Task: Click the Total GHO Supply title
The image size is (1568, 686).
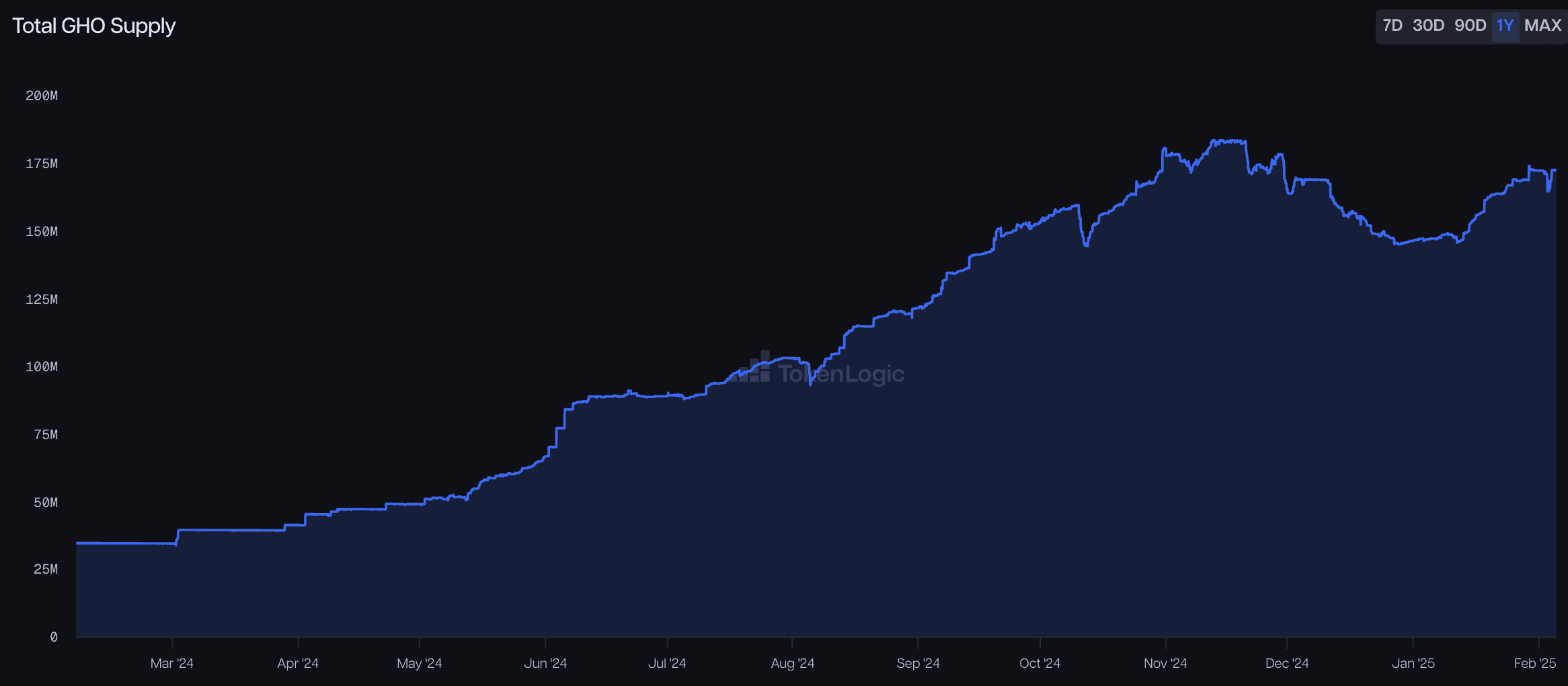Action: pyautogui.click(x=93, y=26)
